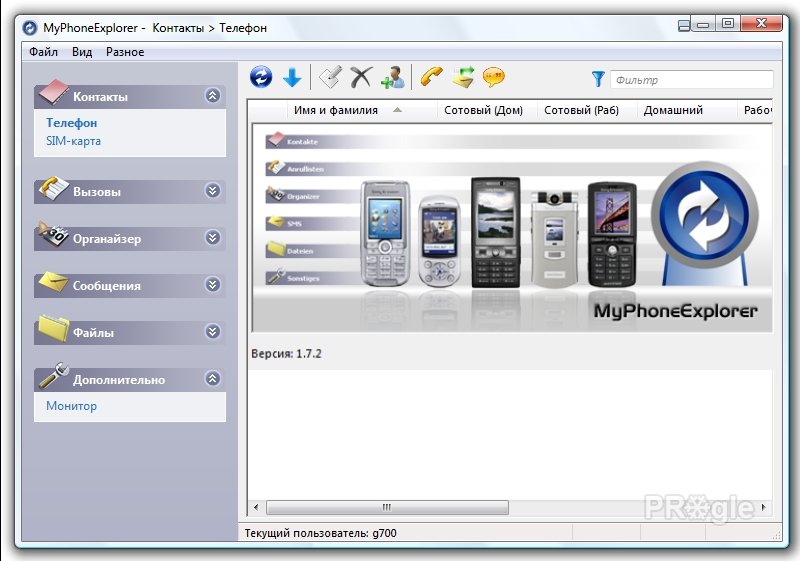800x561 pixels.
Task: Click into the Фильтр search field
Action: pyautogui.click(x=692, y=80)
